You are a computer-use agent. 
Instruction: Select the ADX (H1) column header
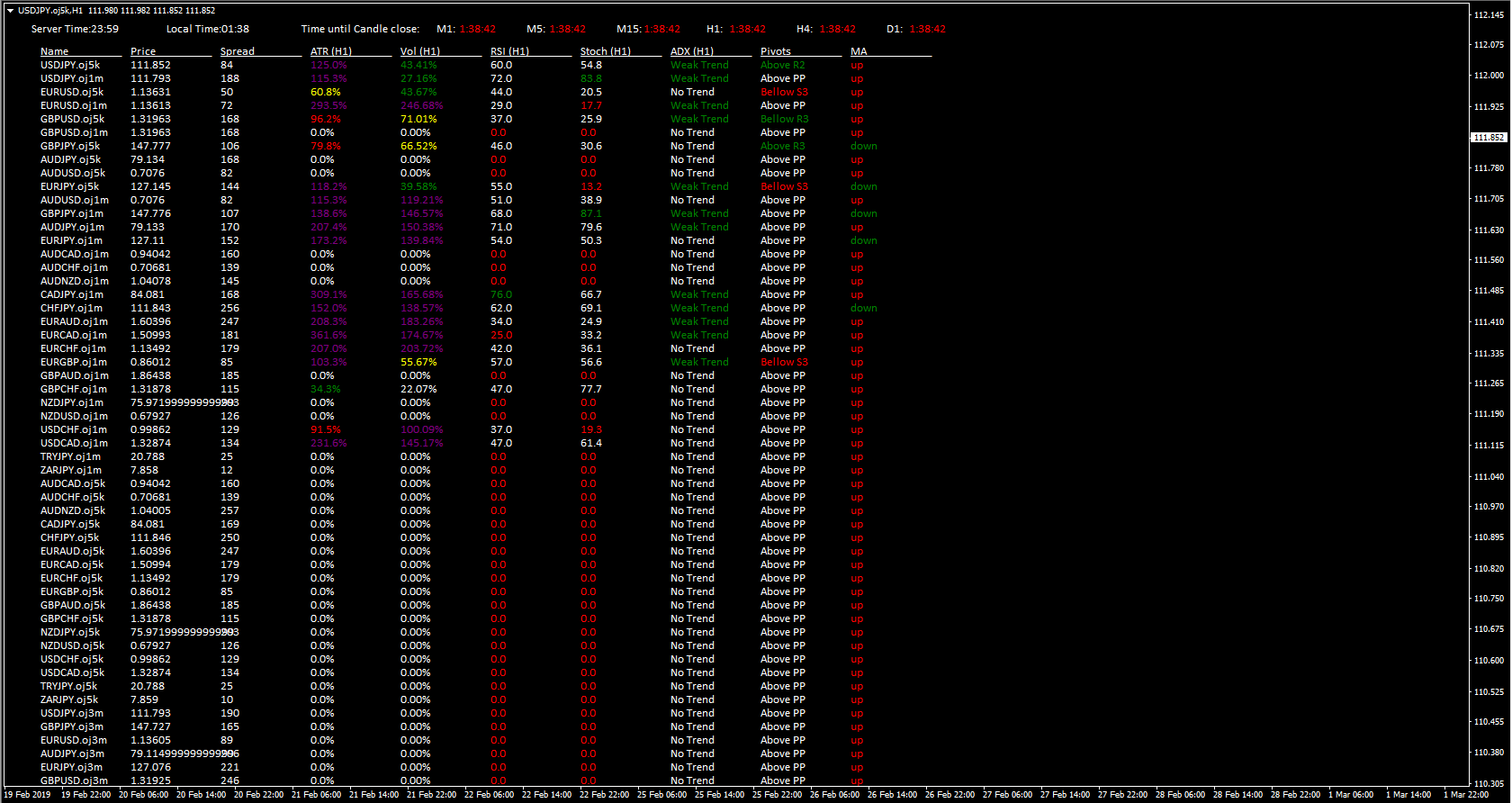point(692,51)
